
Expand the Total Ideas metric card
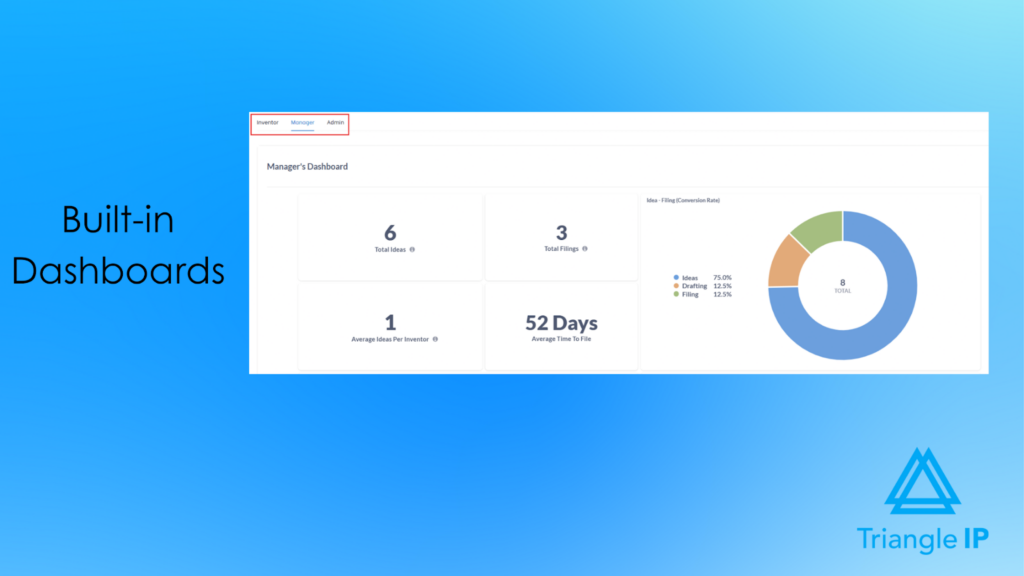390,236
